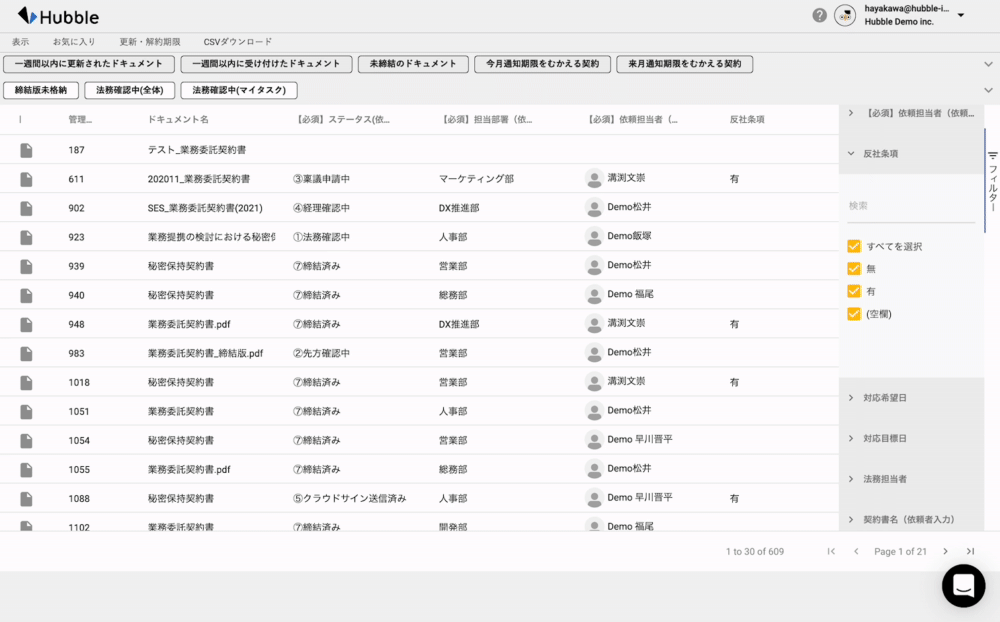Click the help question mark icon
This screenshot has width=1000, height=622.
click(x=820, y=15)
